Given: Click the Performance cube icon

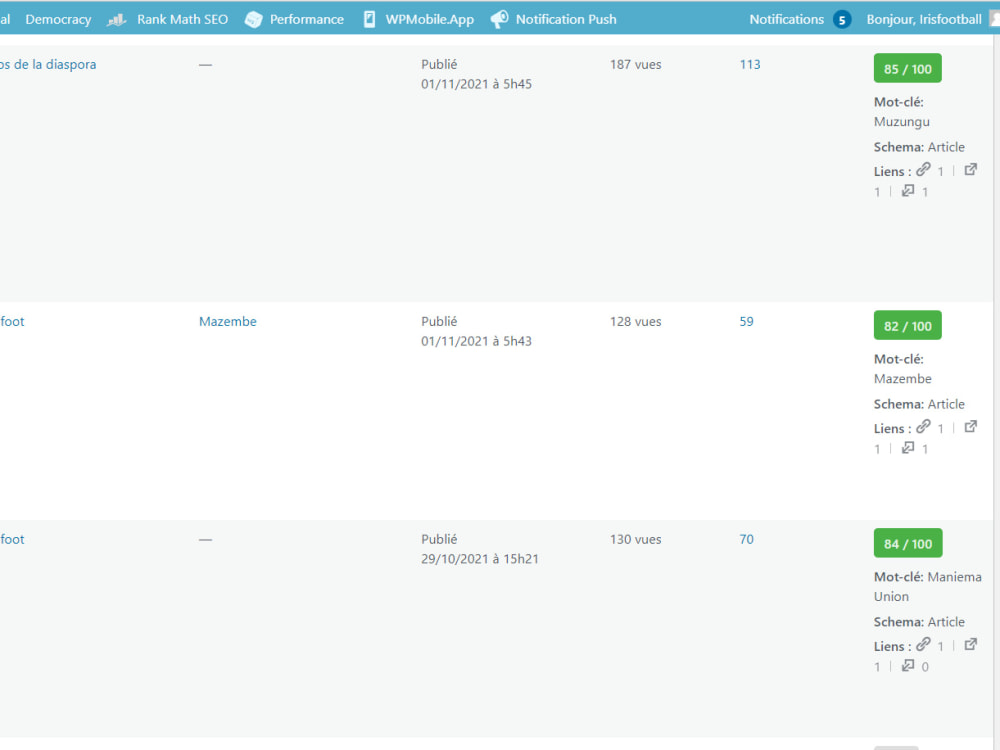Looking at the screenshot, I should 253,20.
